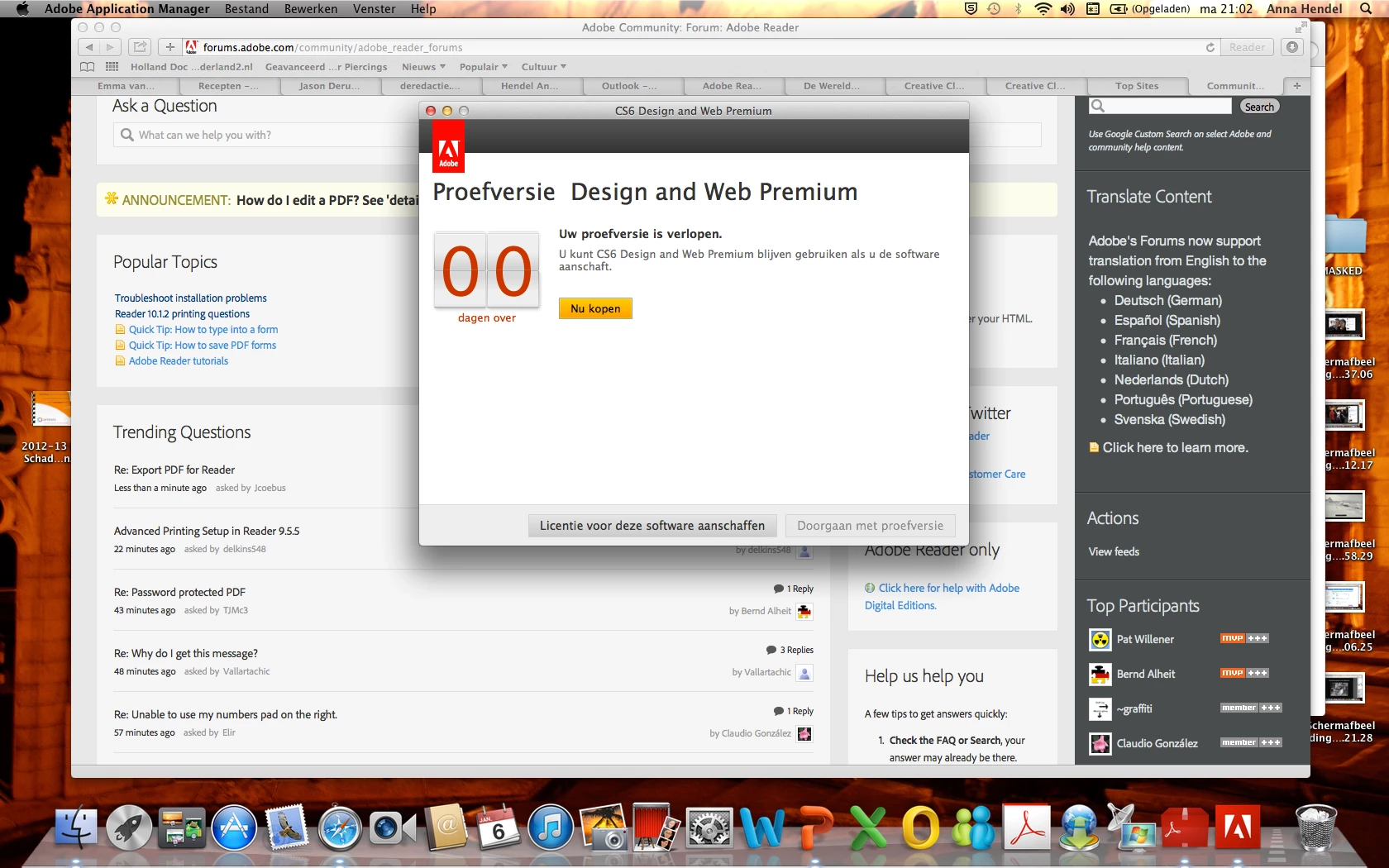This screenshot has height=868, width=1389.
Task: Open the Venster menu
Action: click(x=374, y=9)
